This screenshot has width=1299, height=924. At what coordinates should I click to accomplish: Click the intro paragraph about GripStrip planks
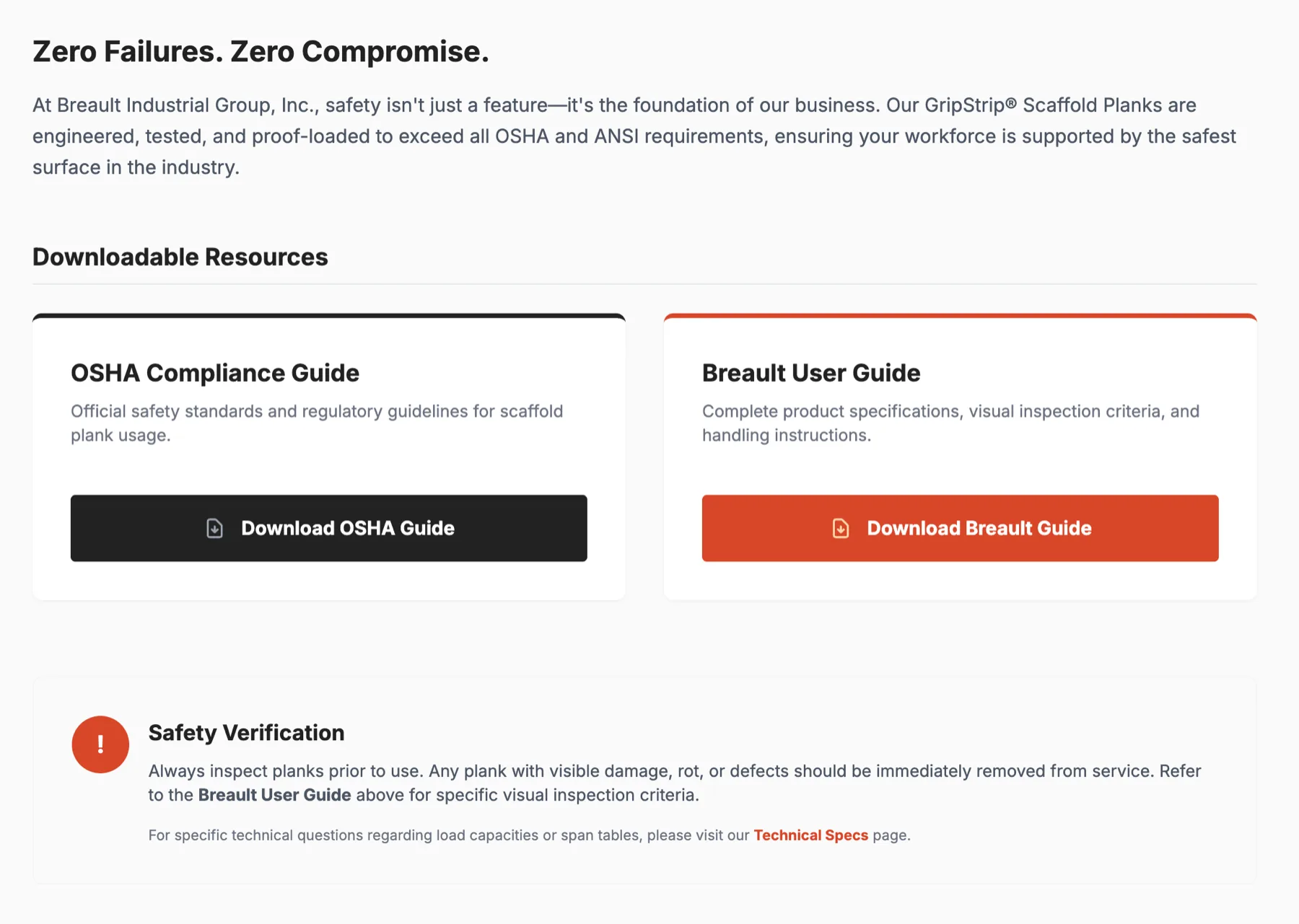[x=634, y=136]
